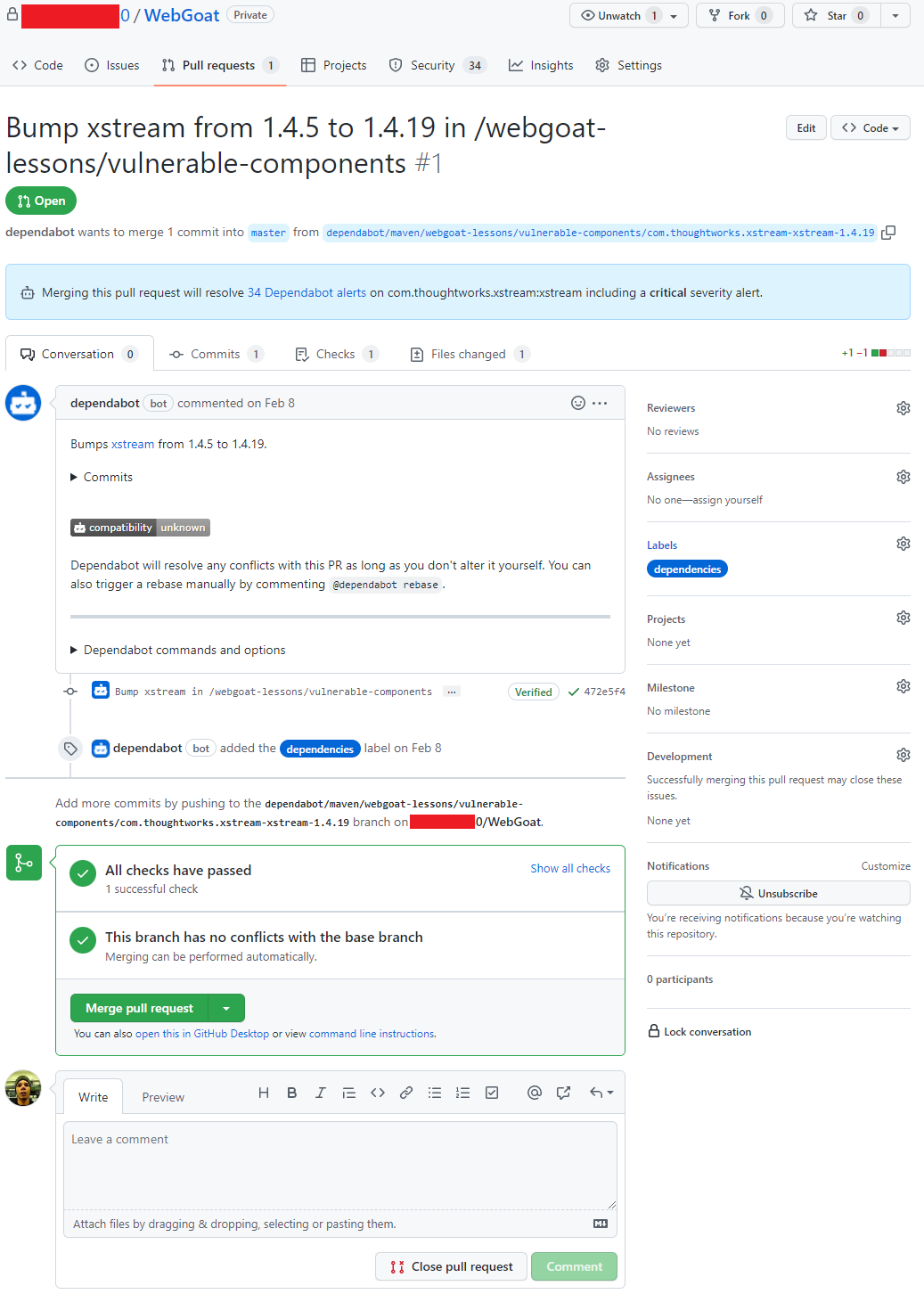The image size is (924, 1294).
Task: Edit Projects with the gear icon
Action: click(x=904, y=618)
